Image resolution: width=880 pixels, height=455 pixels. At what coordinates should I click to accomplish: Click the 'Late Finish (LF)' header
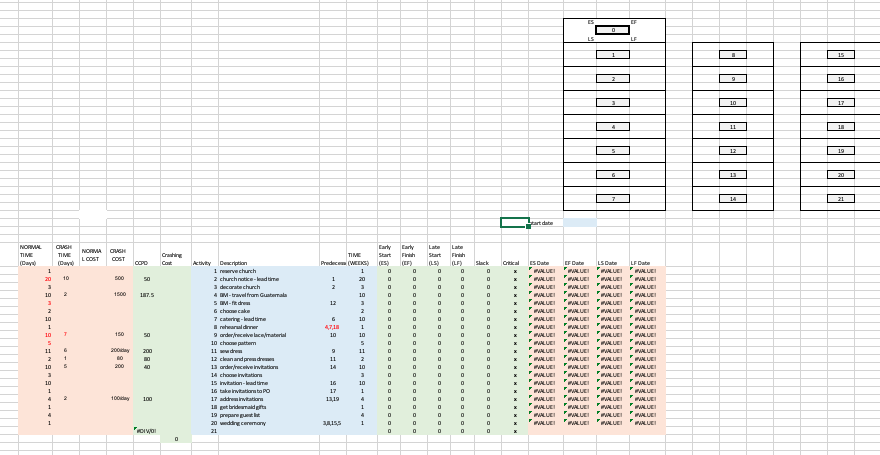tap(462, 255)
